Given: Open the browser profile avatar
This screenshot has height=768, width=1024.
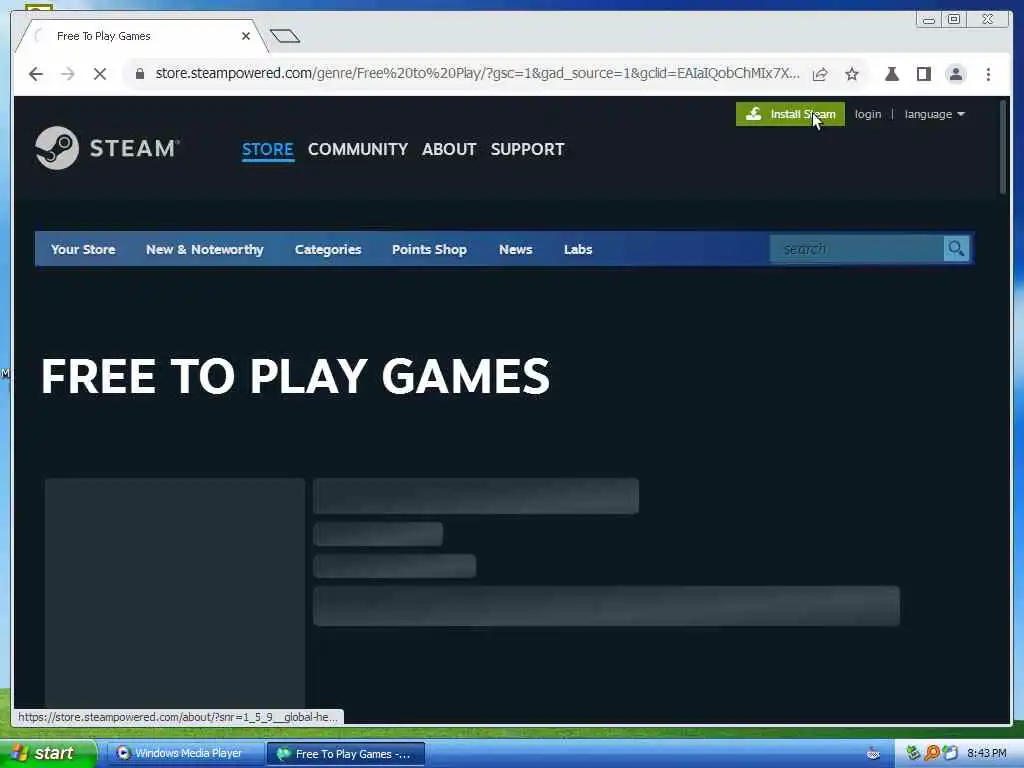Looking at the screenshot, I should (x=955, y=74).
